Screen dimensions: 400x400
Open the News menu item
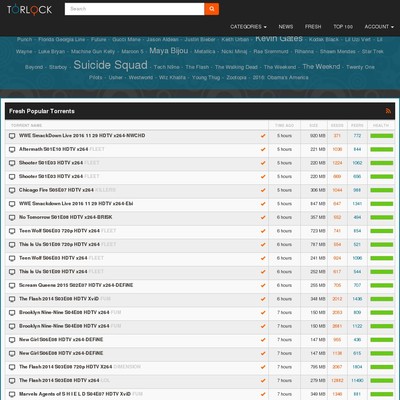pyautogui.click(x=286, y=27)
